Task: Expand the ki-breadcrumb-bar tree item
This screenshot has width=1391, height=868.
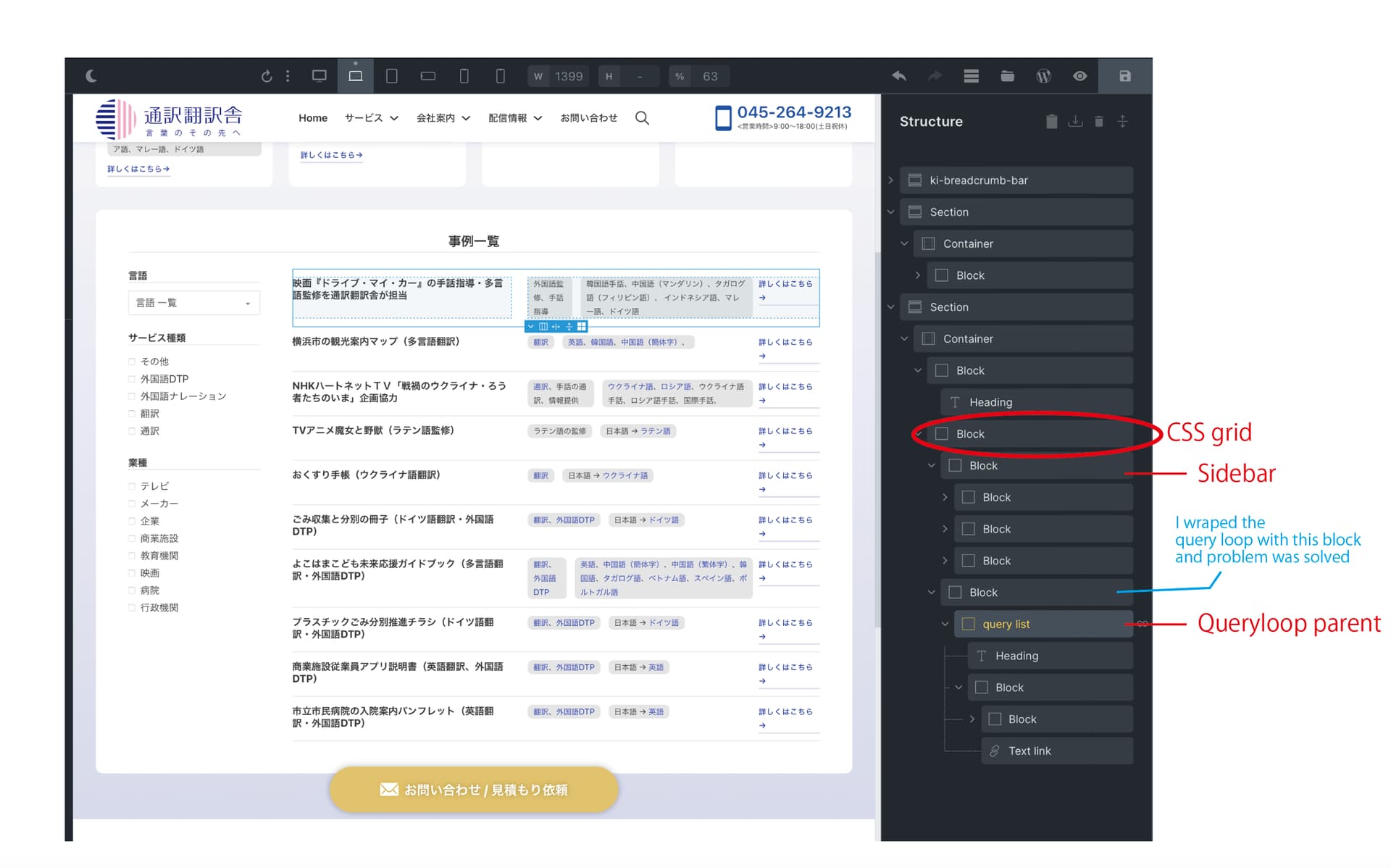Action: [890, 180]
